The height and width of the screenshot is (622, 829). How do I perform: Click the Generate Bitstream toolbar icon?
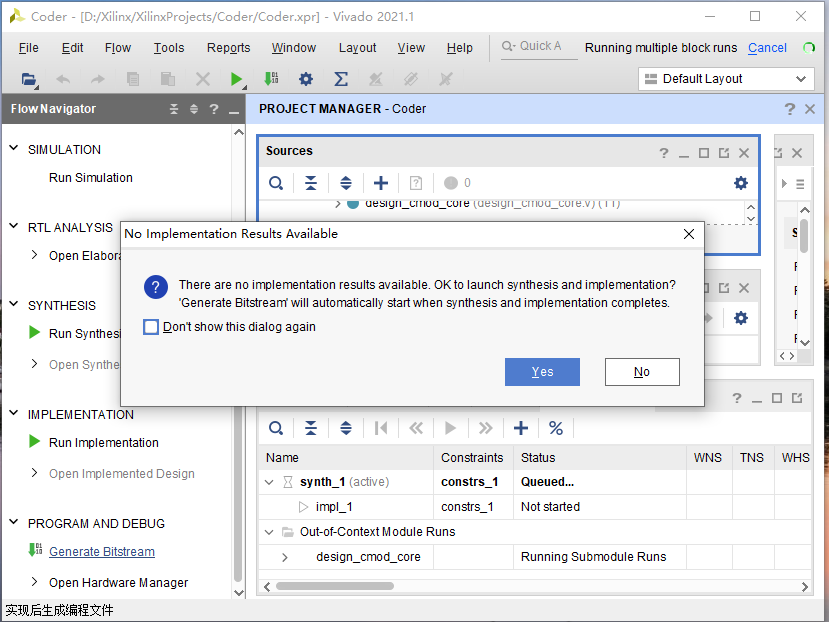click(272, 79)
